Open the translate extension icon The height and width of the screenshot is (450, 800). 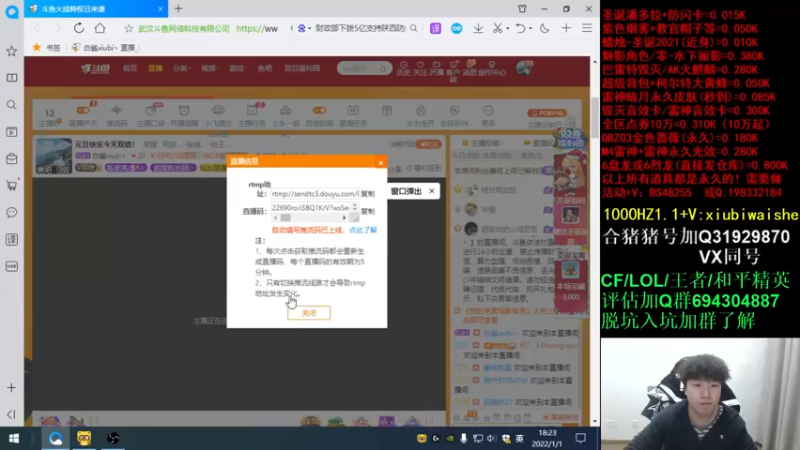[x=435, y=29]
